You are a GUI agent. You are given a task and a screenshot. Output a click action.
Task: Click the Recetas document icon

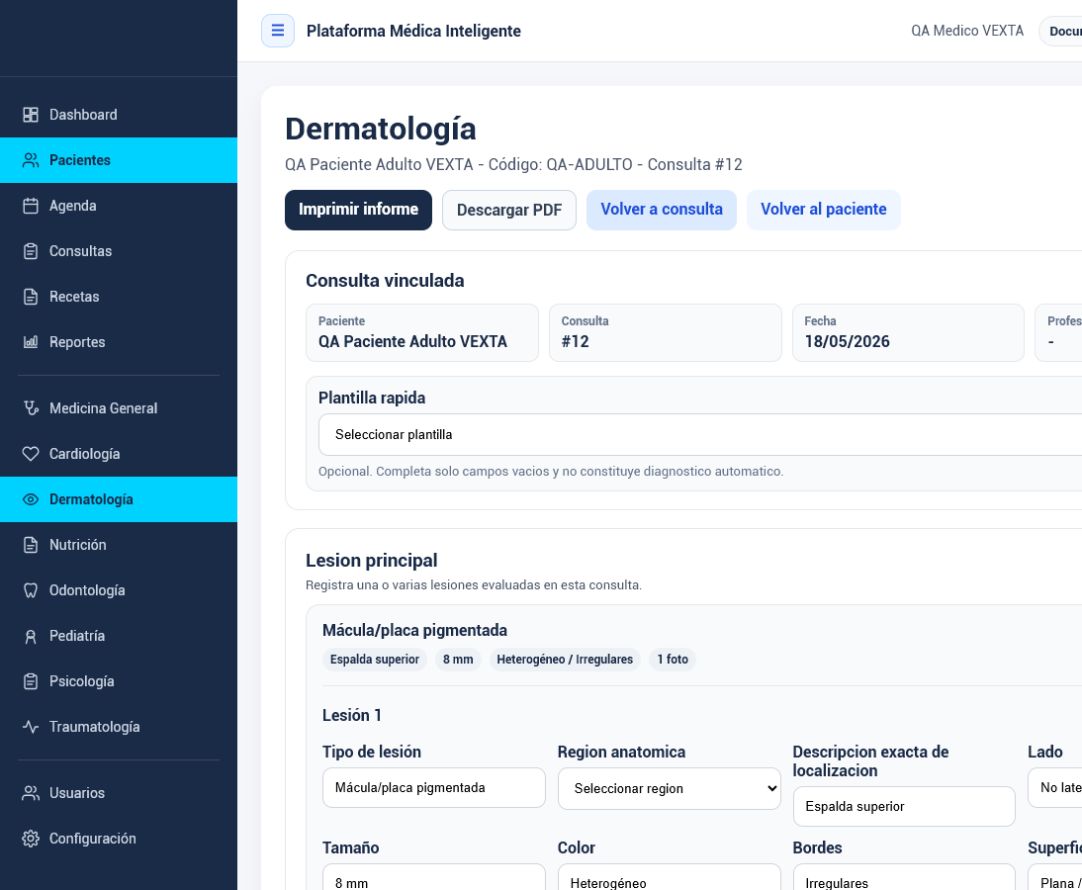click(x=30, y=297)
